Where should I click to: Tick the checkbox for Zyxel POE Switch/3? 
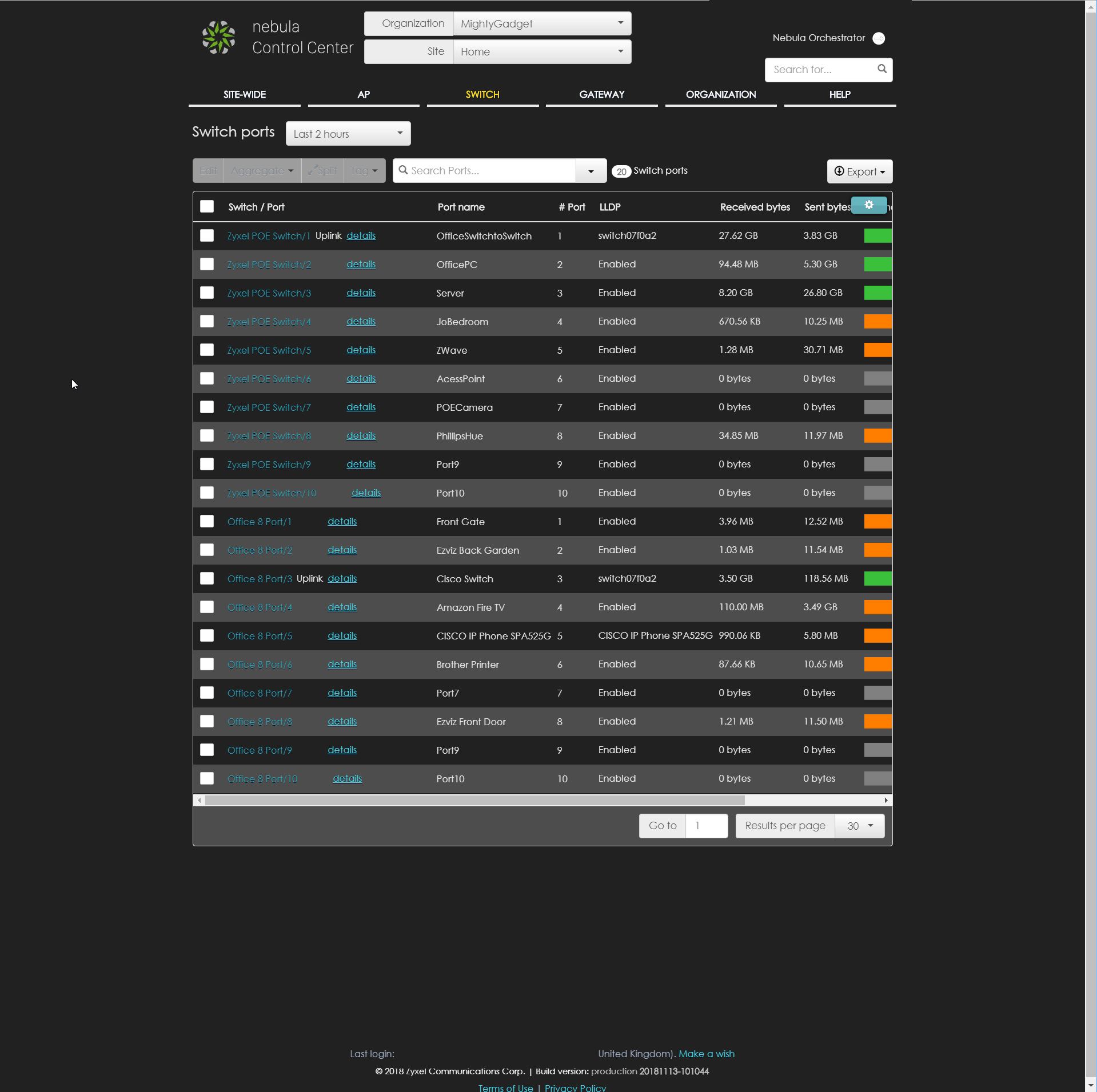[207, 293]
